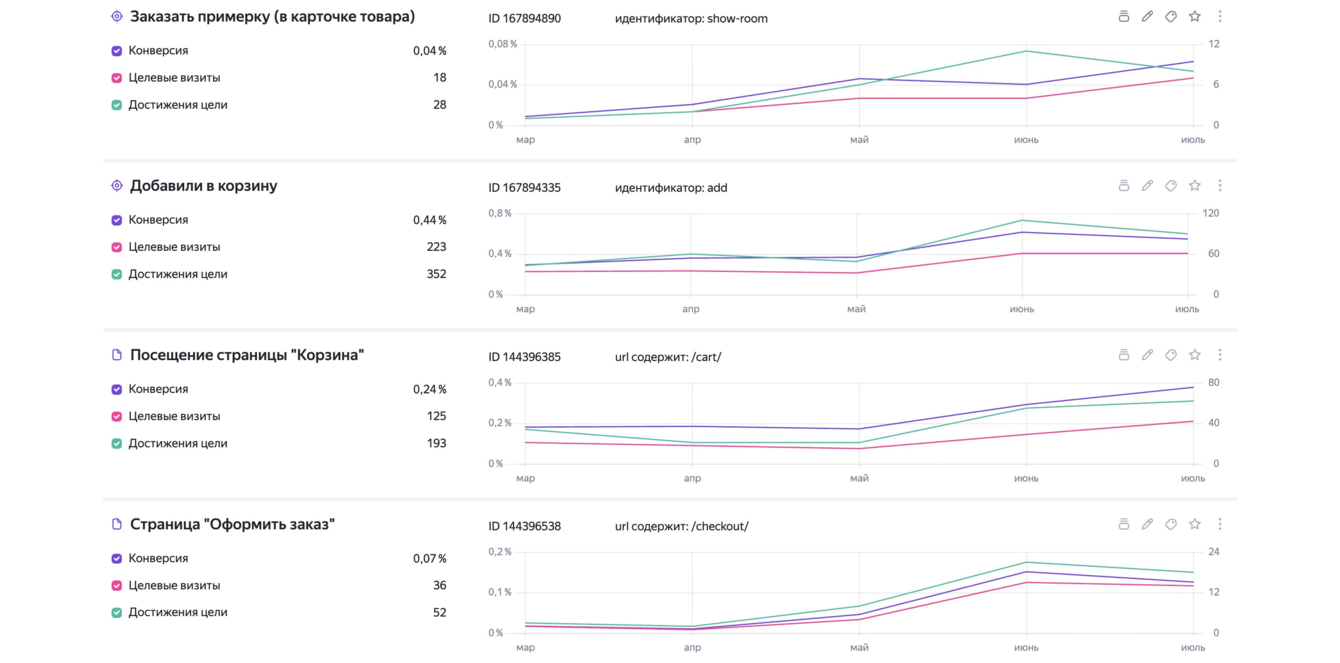The width and height of the screenshot is (1340, 663).
Task: Star the "Посещение страницы Корзина" goal
Action: (x=1195, y=355)
